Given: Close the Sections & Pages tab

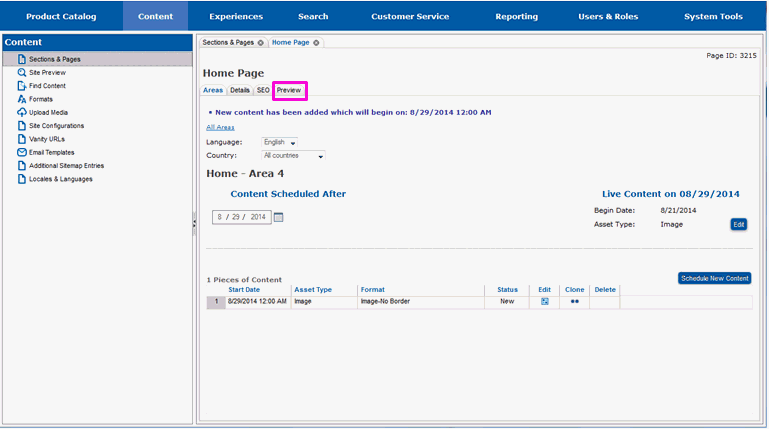Looking at the screenshot, I should tap(260, 43).
